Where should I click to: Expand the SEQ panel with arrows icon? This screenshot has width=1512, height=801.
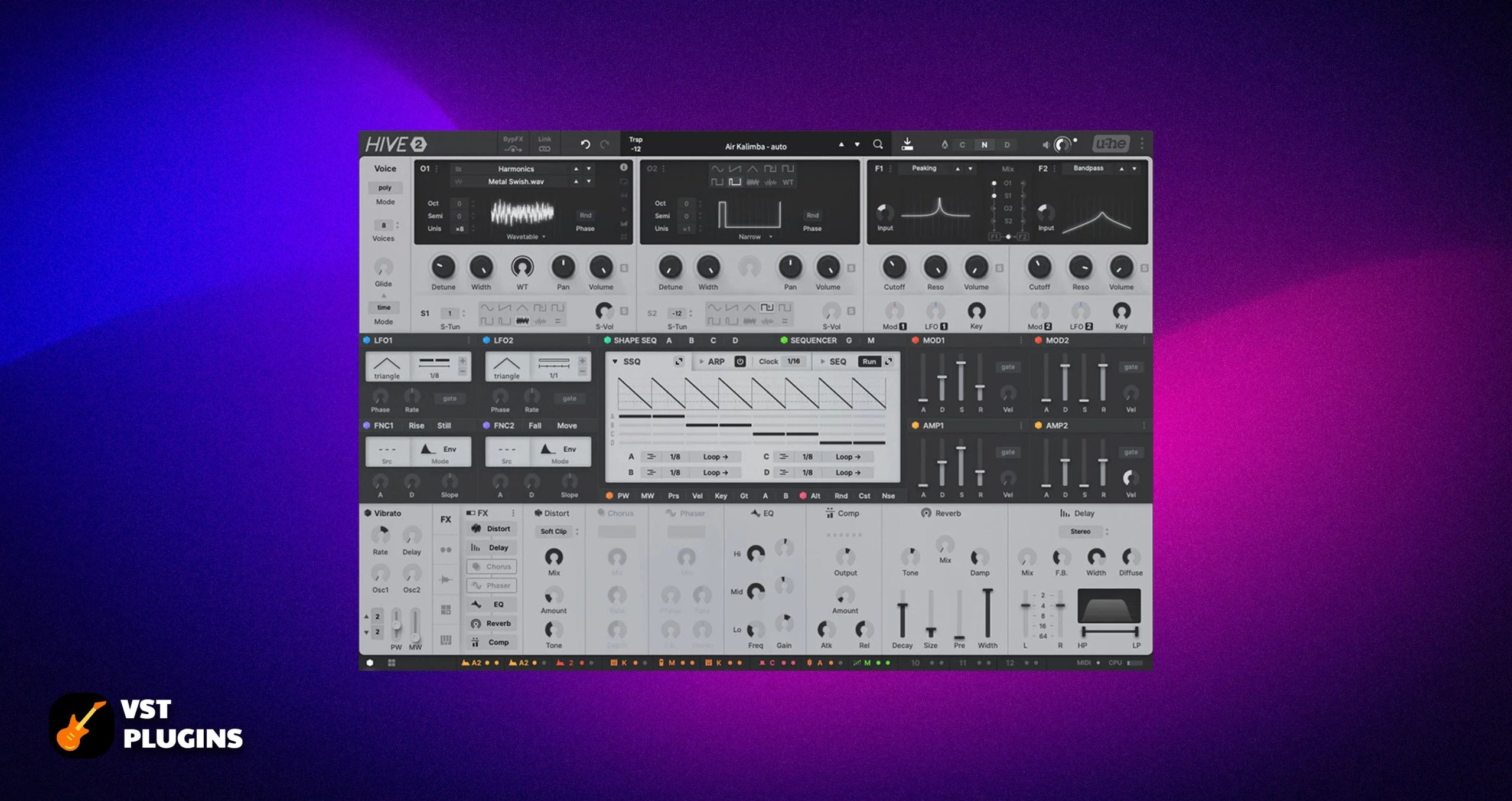[x=888, y=361]
